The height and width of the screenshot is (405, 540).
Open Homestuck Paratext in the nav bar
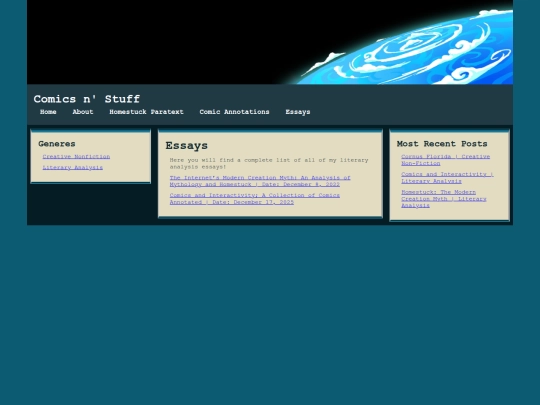click(x=146, y=112)
